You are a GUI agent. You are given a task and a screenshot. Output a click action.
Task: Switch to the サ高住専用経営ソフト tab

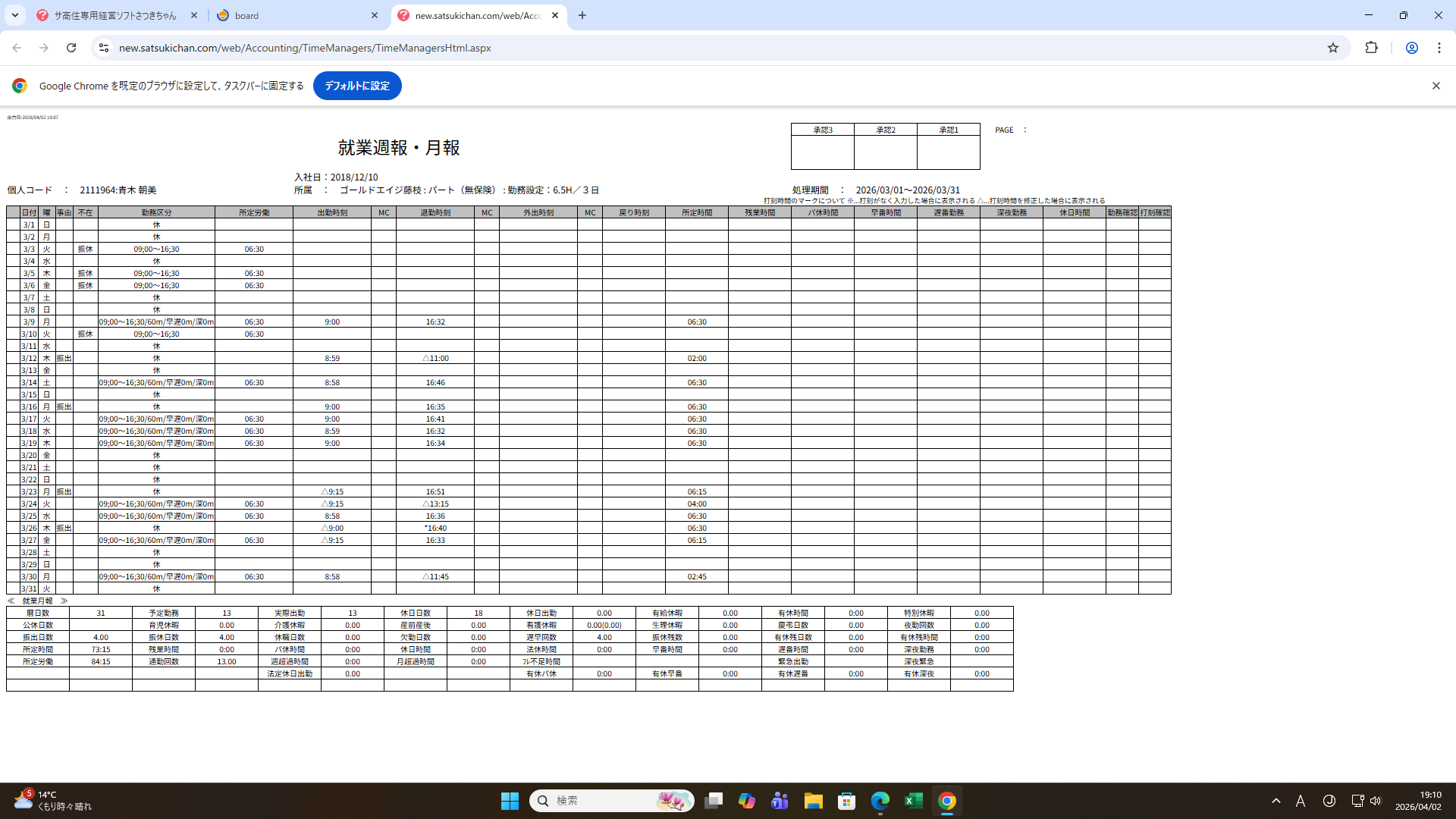pyautogui.click(x=114, y=15)
